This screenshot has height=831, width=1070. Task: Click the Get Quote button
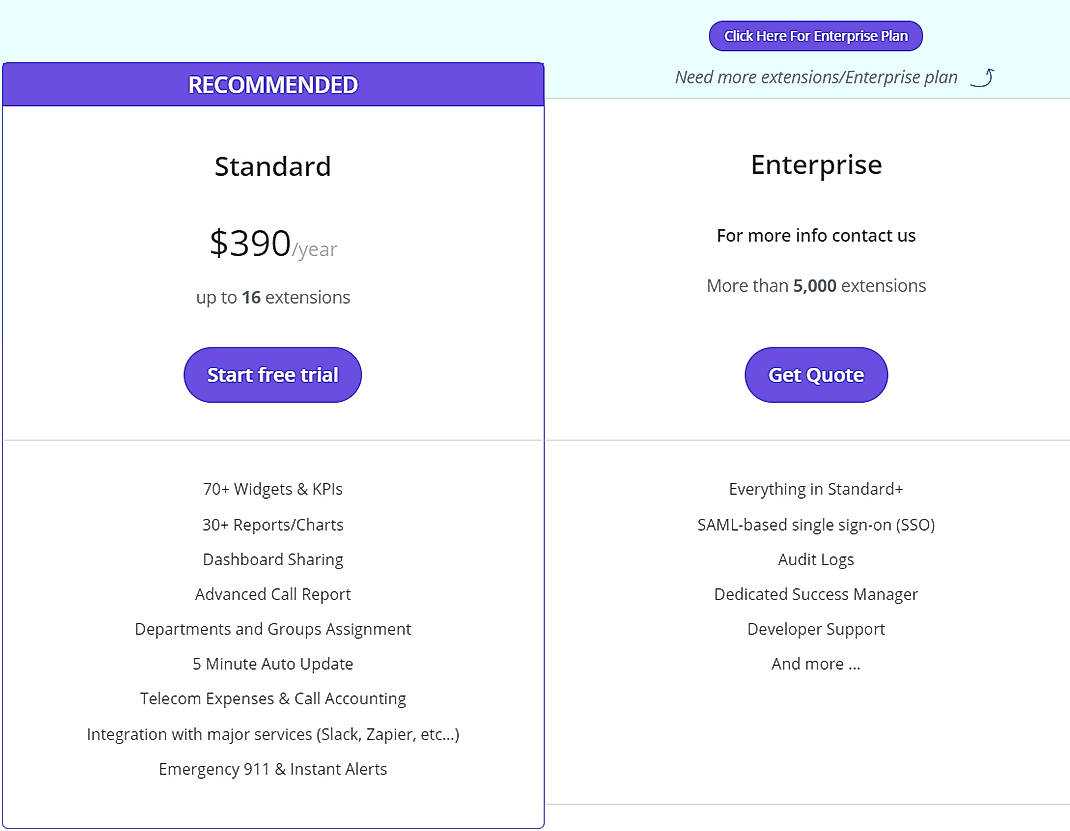(x=816, y=374)
